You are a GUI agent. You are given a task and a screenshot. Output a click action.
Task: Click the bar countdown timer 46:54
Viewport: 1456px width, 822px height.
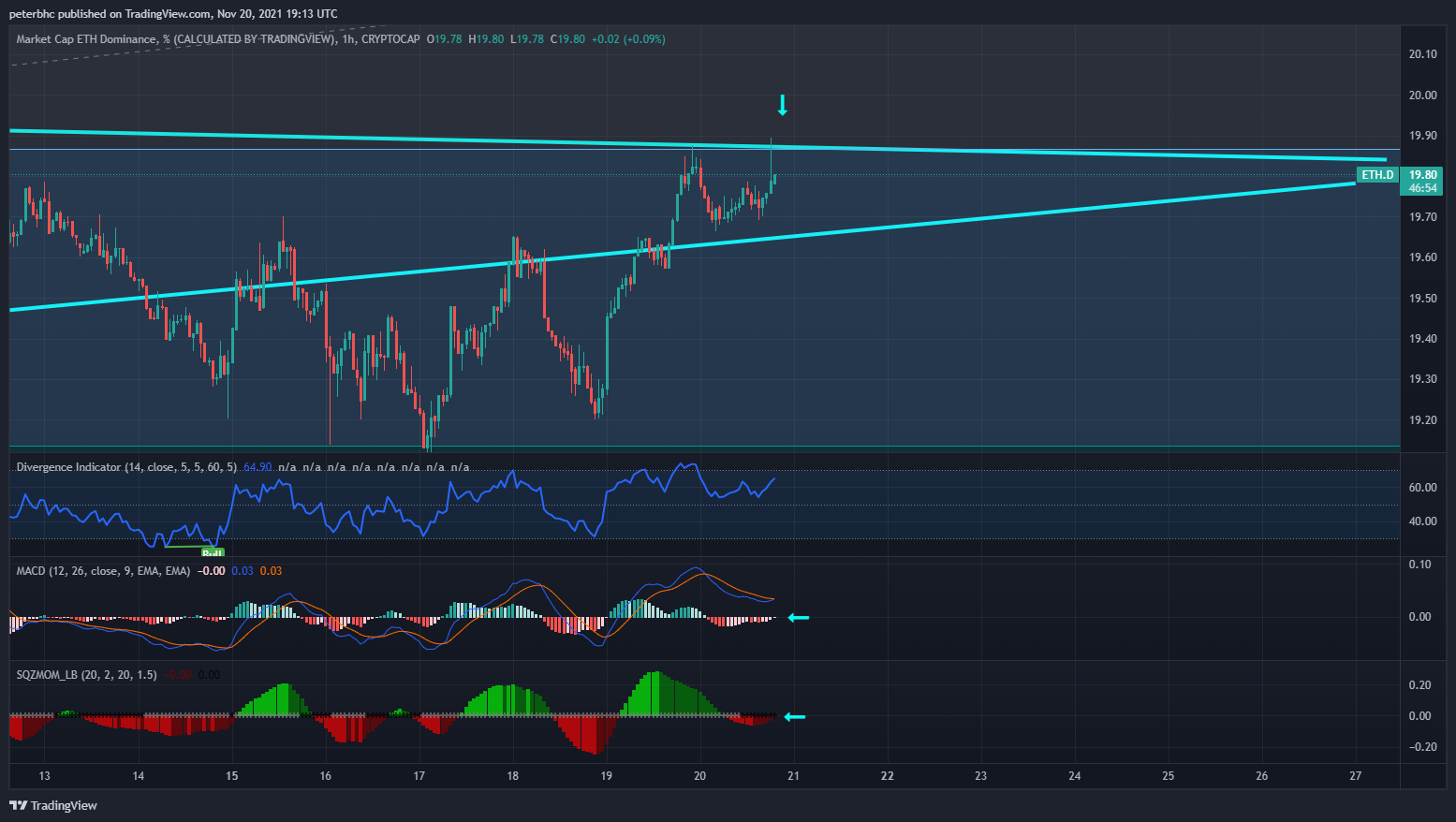[x=1423, y=188]
